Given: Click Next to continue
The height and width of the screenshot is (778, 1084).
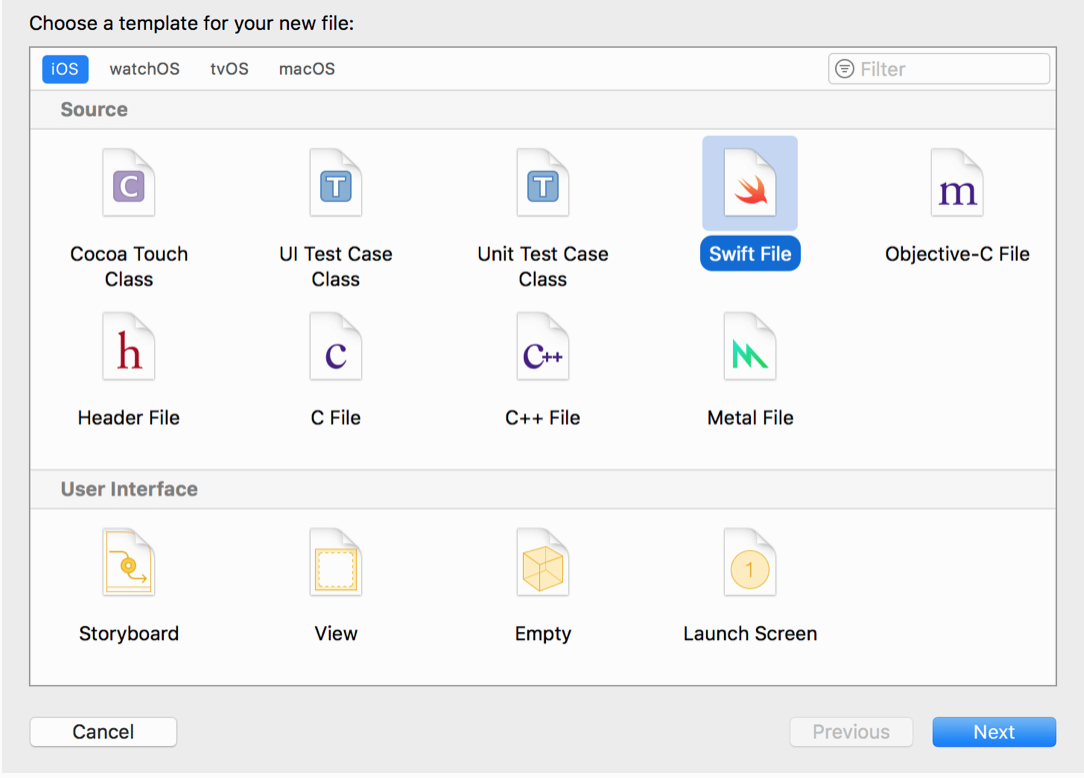Looking at the screenshot, I should 994,732.
